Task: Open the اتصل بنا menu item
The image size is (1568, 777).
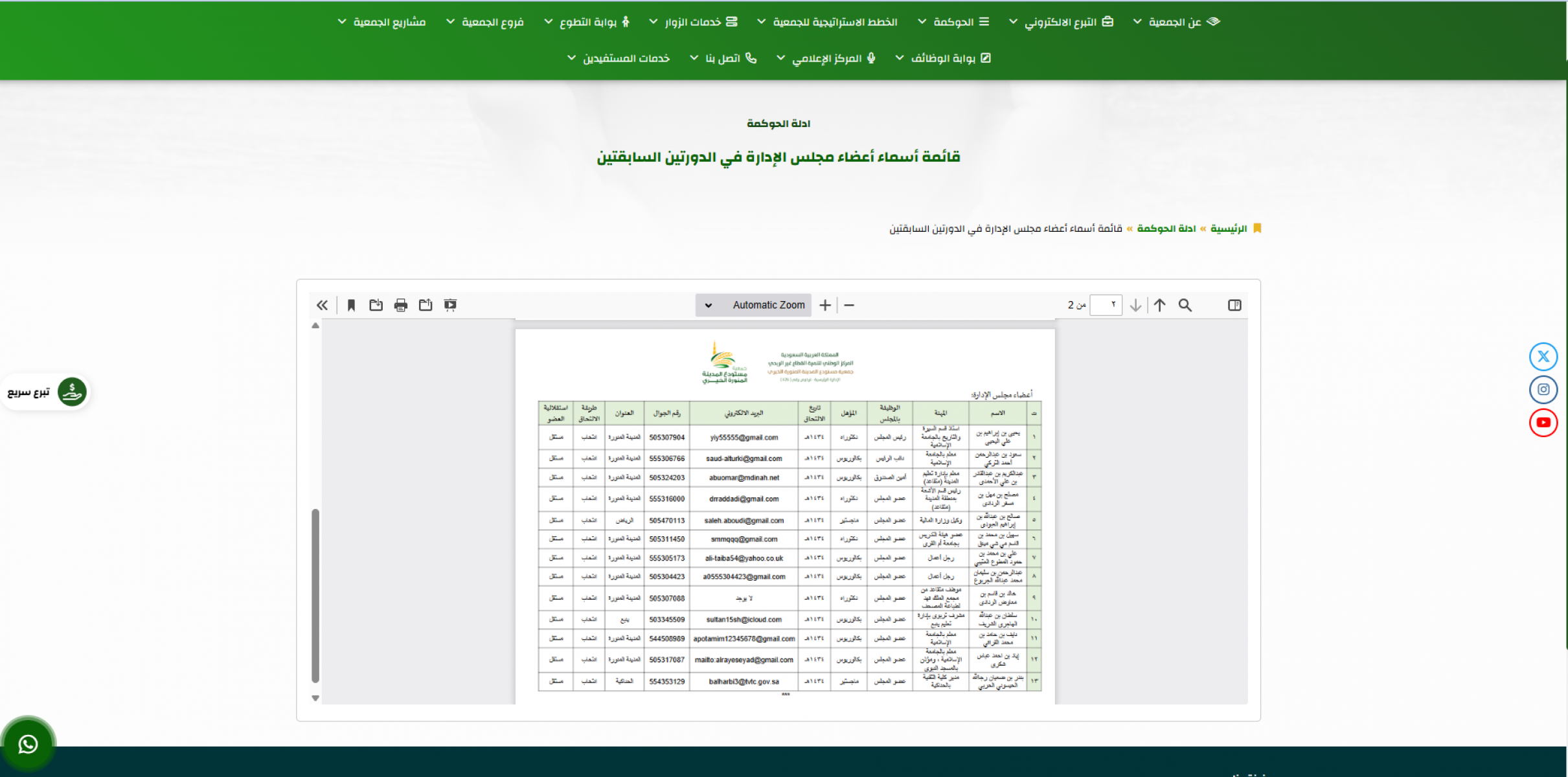Action: click(x=723, y=58)
